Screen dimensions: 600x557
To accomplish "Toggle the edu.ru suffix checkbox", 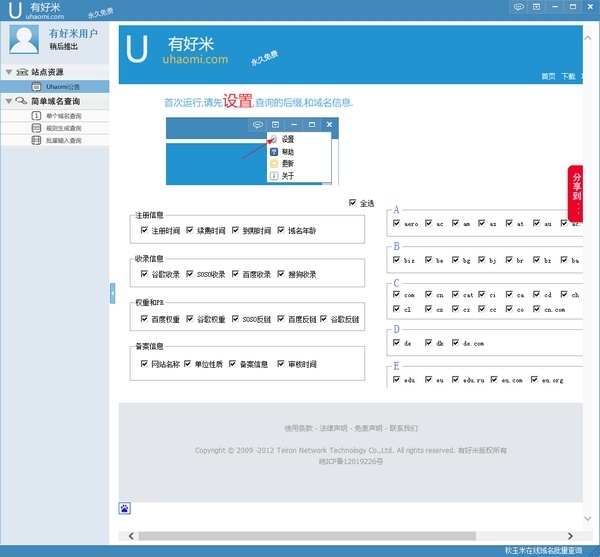I will coord(455,379).
